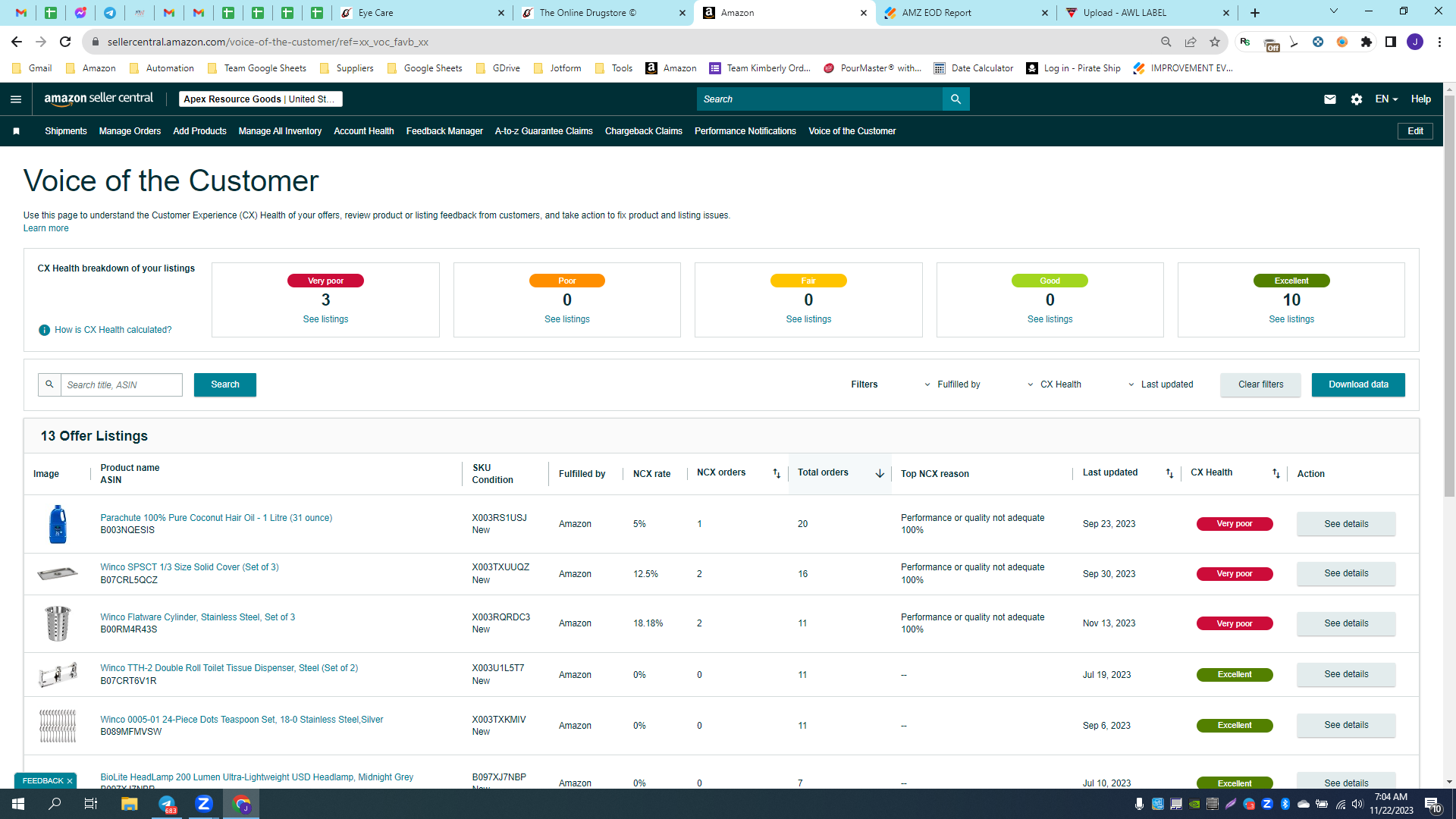The width and height of the screenshot is (1456, 819).
Task: Open the EN language dropdown
Action: pos(1386,99)
